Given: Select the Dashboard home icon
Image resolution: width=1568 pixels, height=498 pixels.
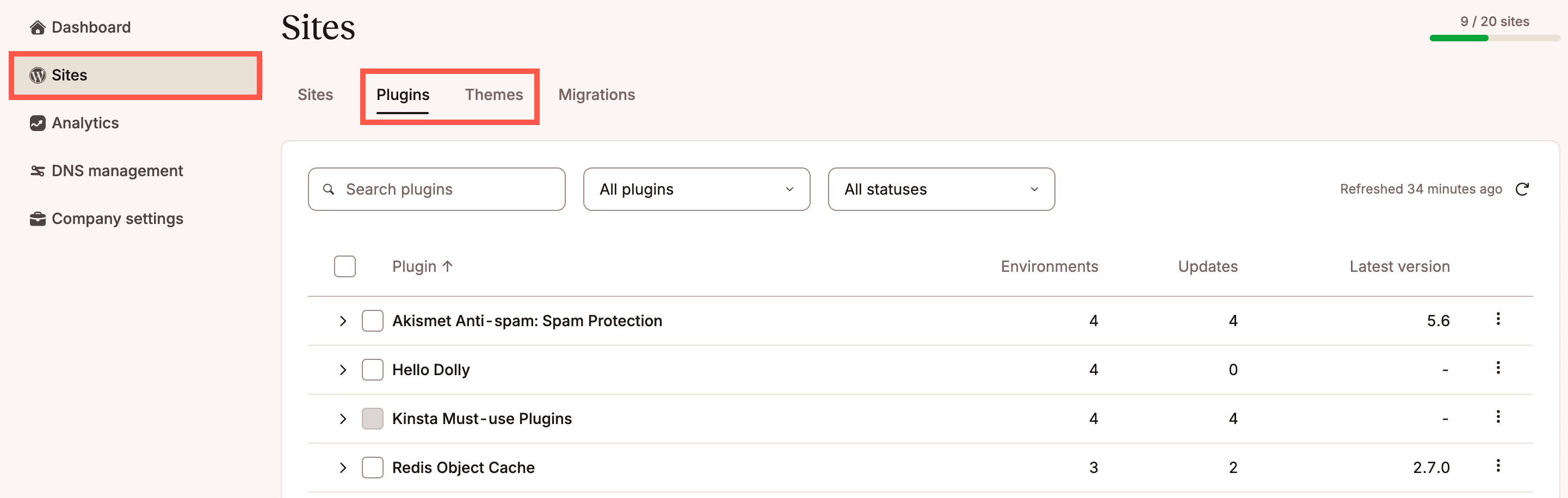Looking at the screenshot, I should [x=38, y=27].
